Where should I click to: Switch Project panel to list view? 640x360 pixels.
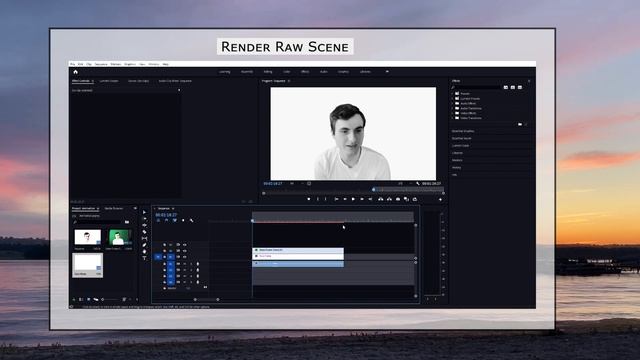[81, 300]
